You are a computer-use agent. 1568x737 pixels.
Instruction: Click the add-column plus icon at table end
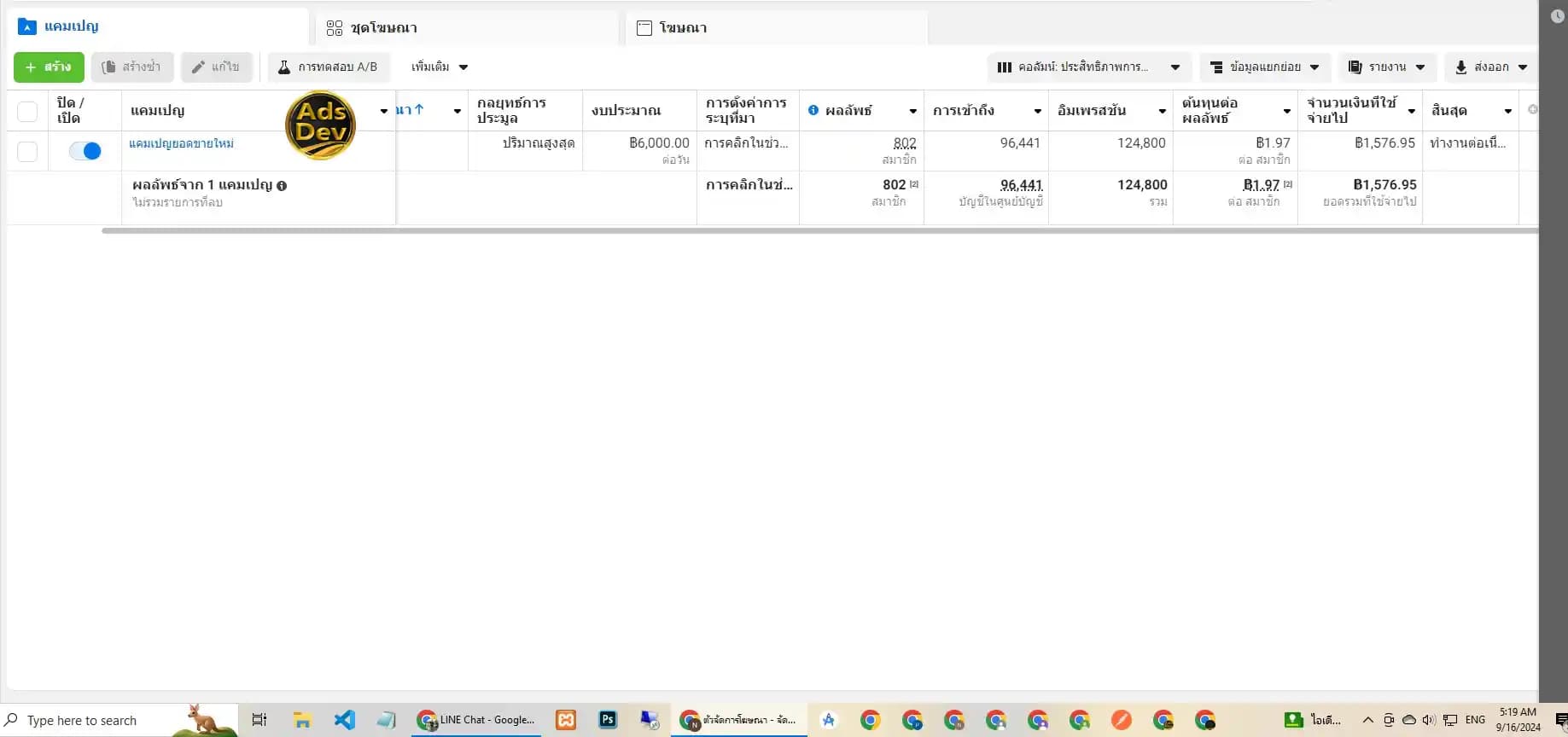pos(1532,109)
